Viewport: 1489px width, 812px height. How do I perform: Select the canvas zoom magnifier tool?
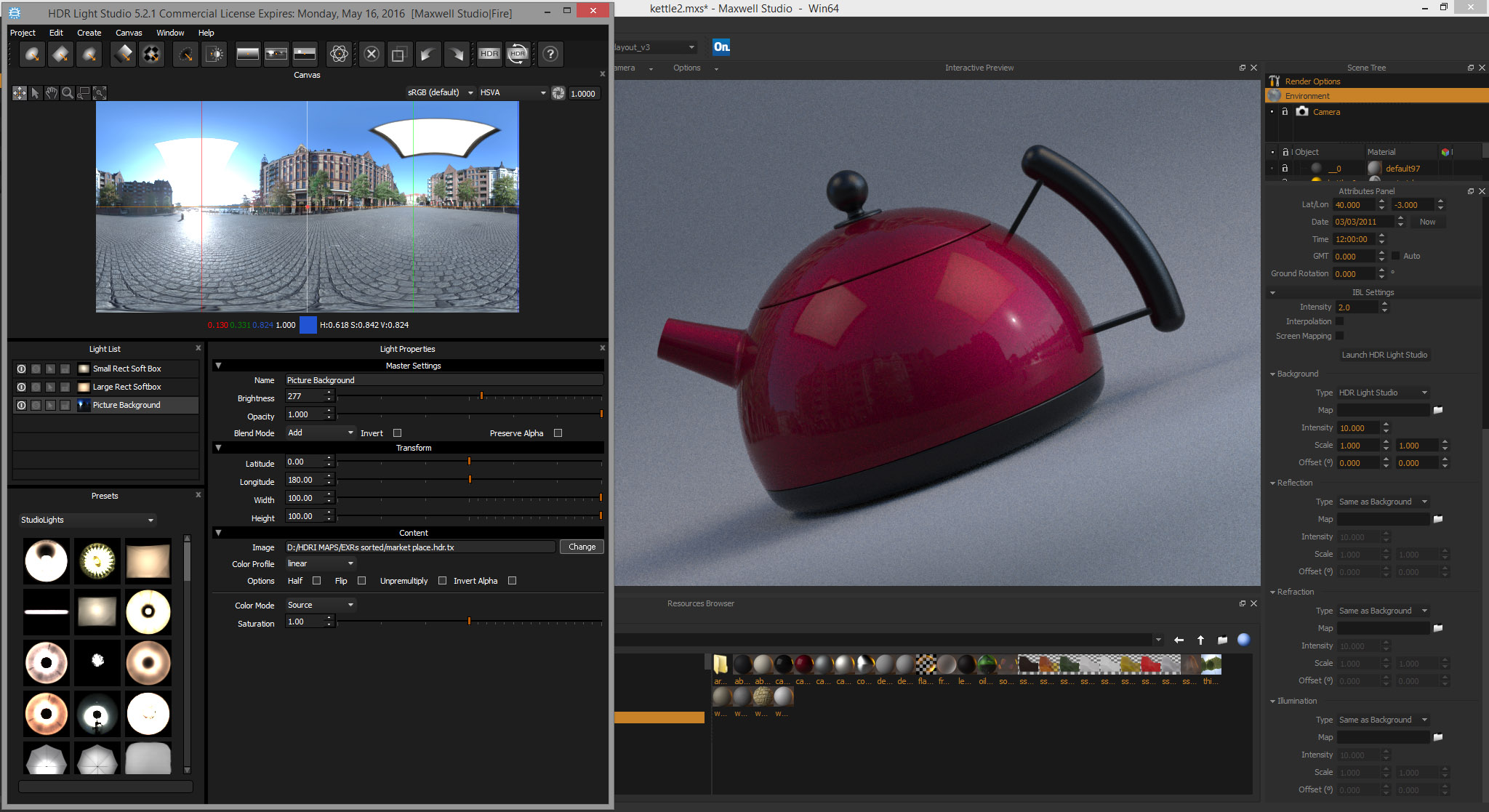pyautogui.click(x=68, y=93)
